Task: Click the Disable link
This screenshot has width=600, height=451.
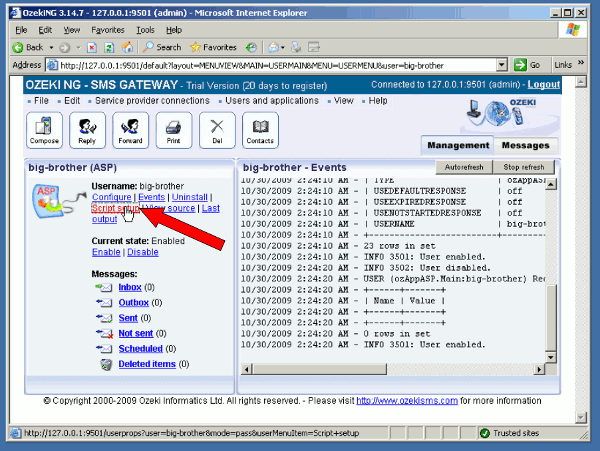Action: pos(143,252)
